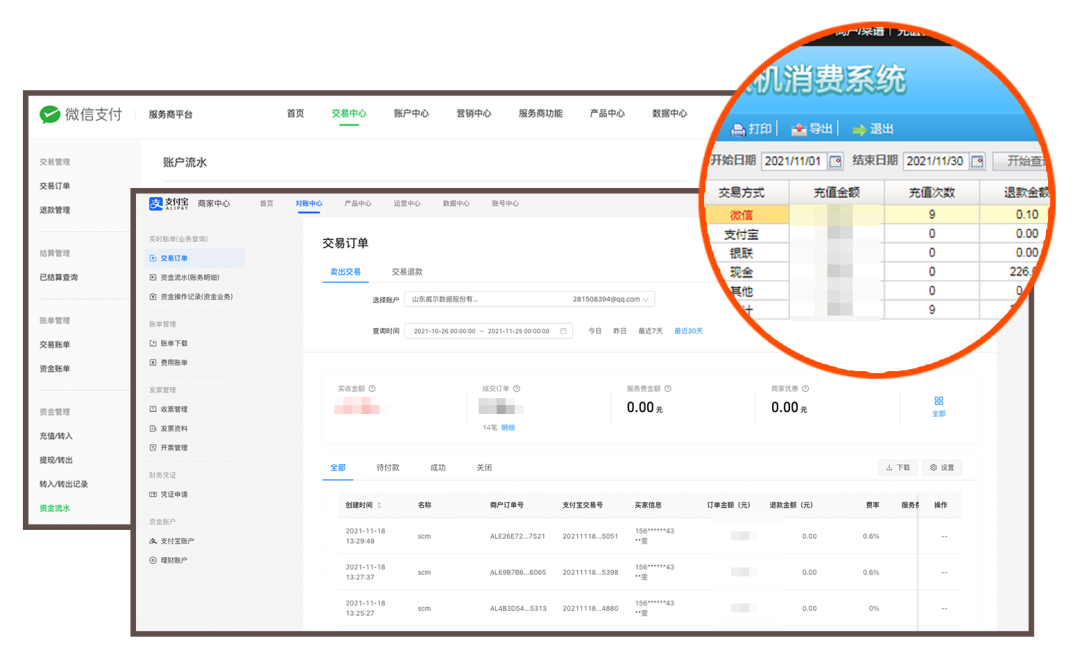
Task: Click help icon next to 实收金额
Action: coord(372,389)
